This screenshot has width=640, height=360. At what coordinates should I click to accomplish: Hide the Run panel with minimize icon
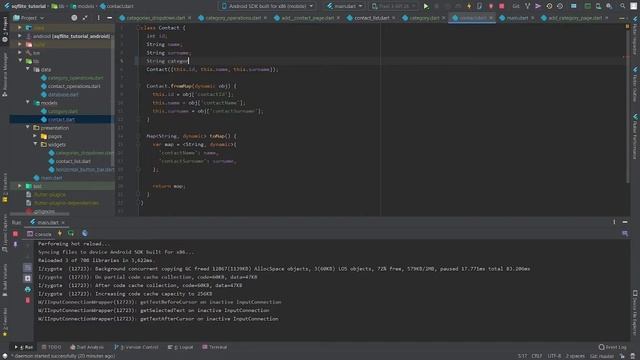tap(625, 222)
